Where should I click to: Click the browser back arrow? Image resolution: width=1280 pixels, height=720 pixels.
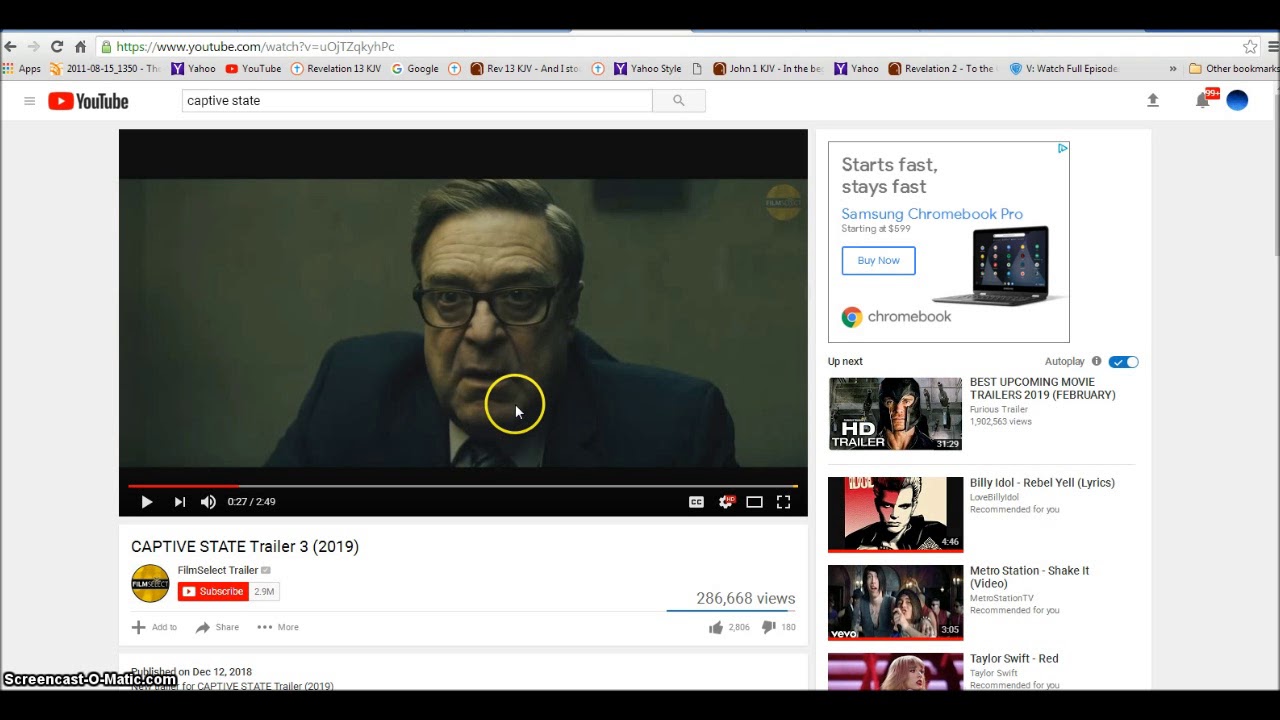tap(10, 47)
